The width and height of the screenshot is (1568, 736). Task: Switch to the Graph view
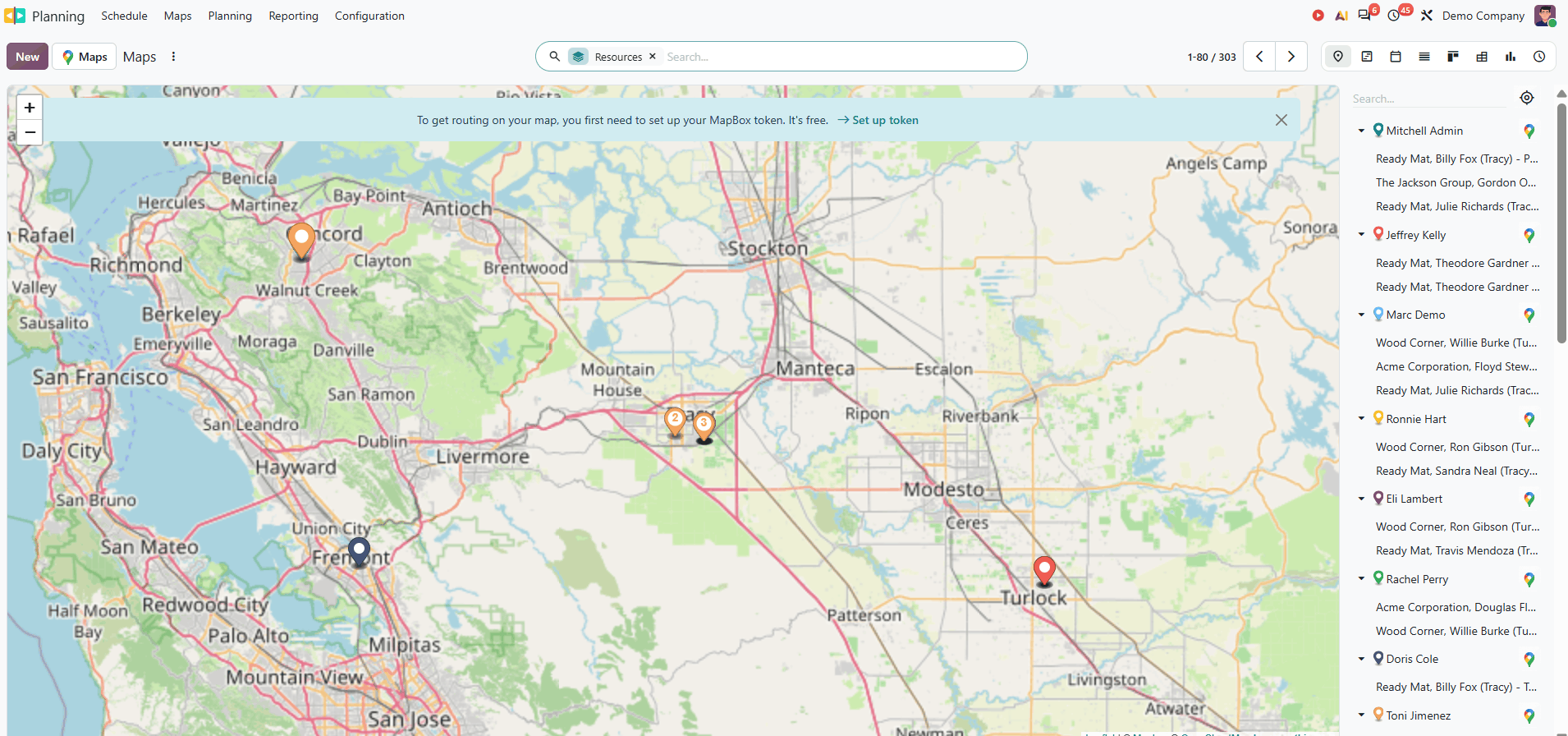(x=1511, y=57)
